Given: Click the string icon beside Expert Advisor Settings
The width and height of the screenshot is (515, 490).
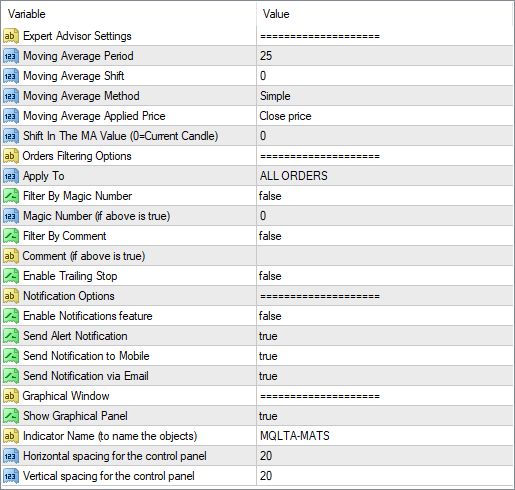Looking at the screenshot, I should [10, 36].
